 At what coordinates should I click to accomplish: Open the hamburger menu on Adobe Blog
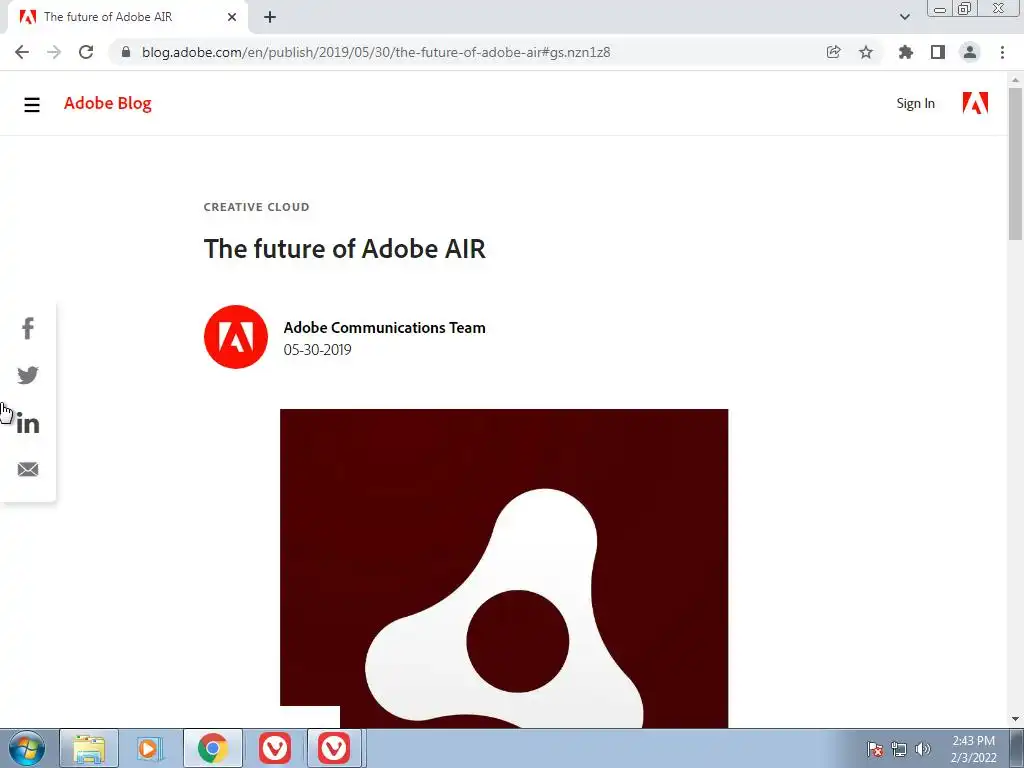click(x=31, y=104)
